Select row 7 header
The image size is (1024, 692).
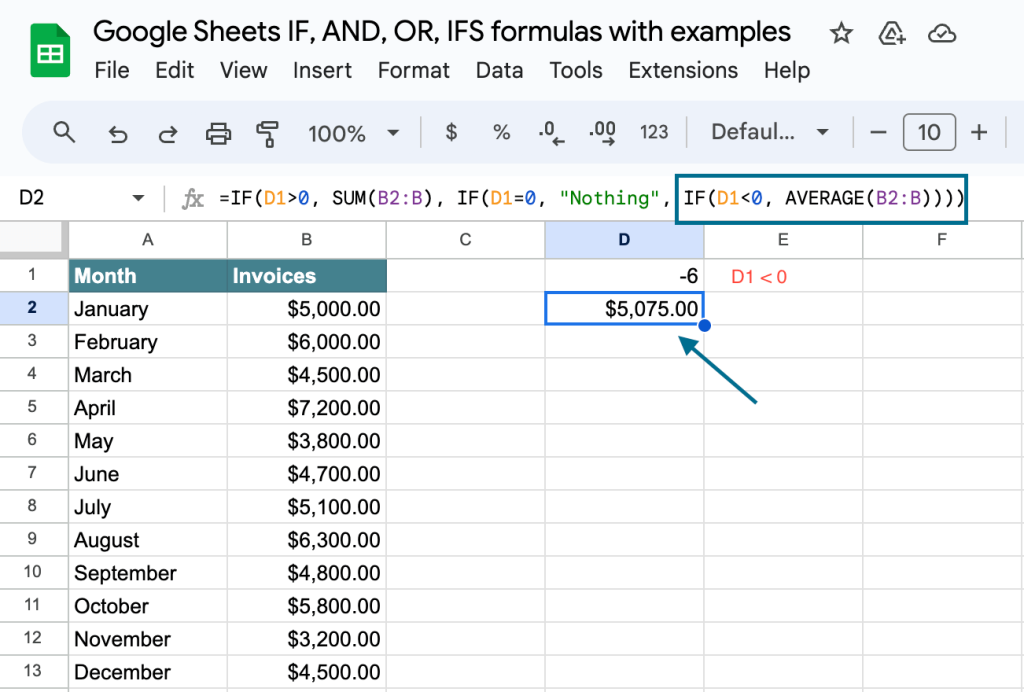click(x=33, y=473)
